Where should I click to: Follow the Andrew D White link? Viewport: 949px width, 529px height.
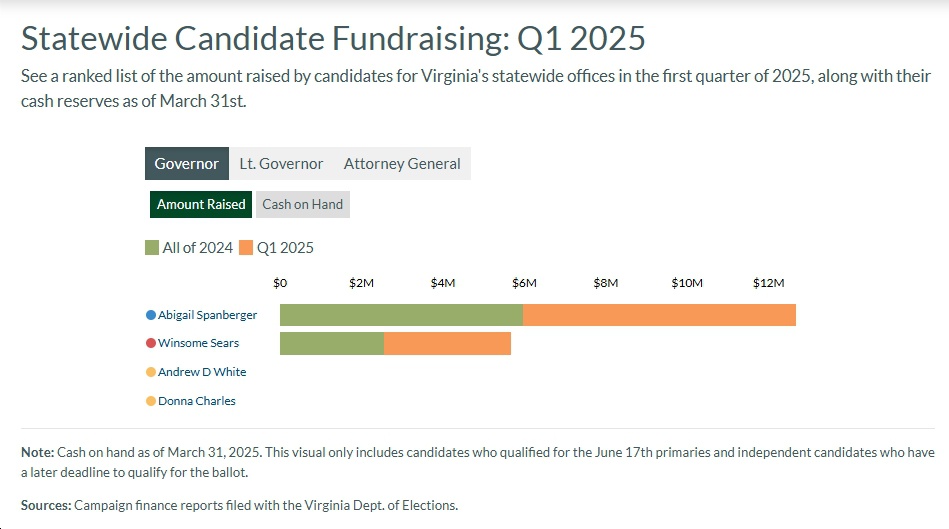click(x=202, y=372)
